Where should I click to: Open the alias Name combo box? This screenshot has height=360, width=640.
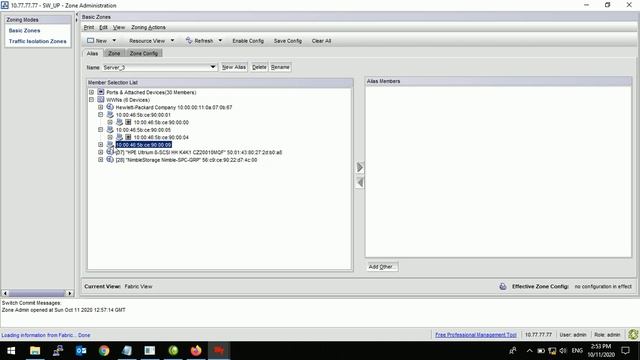(x=160, y=67)
